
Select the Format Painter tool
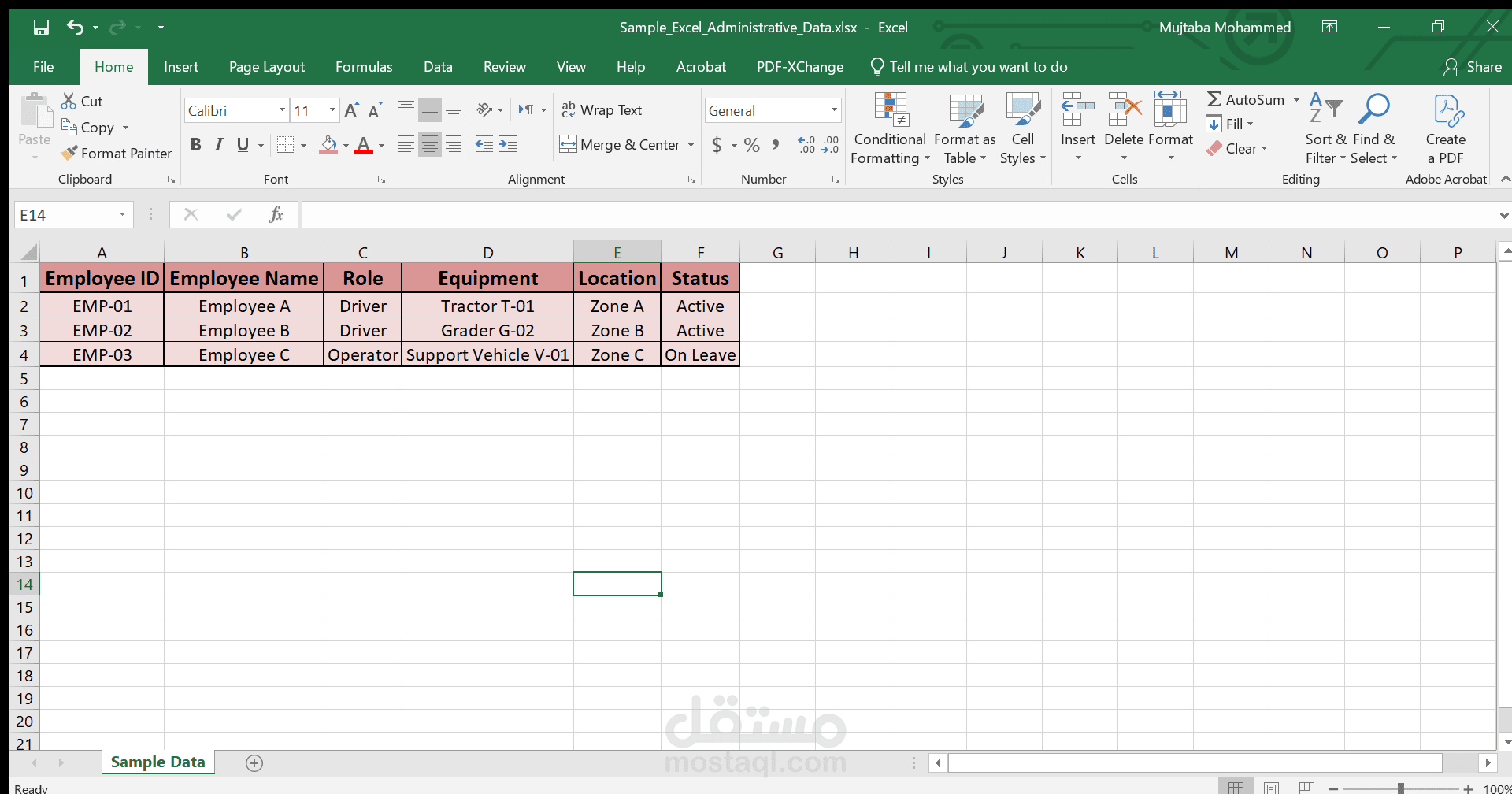(x=116, y=153)
